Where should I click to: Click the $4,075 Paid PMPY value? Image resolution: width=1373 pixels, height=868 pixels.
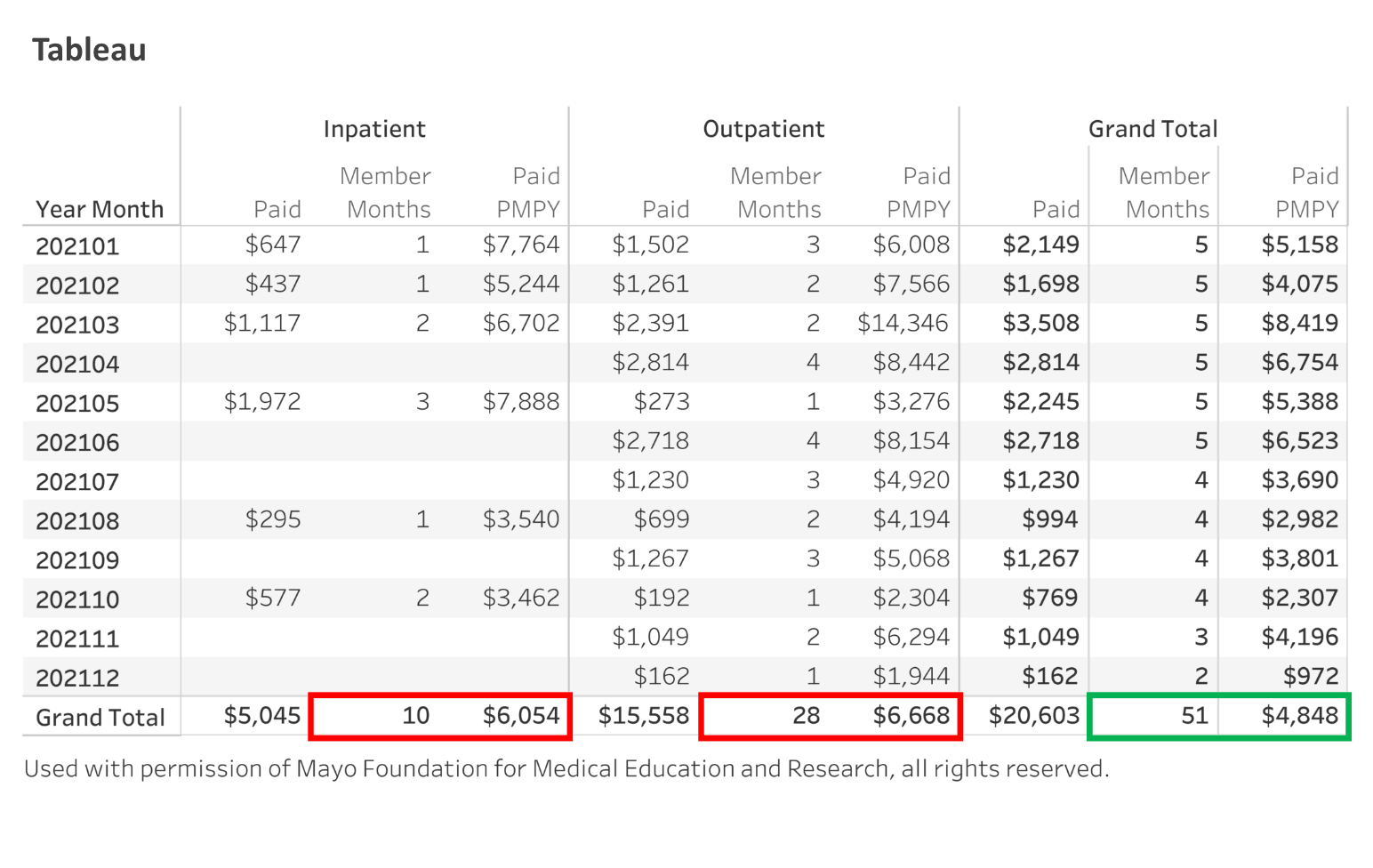coord(1300,284)
